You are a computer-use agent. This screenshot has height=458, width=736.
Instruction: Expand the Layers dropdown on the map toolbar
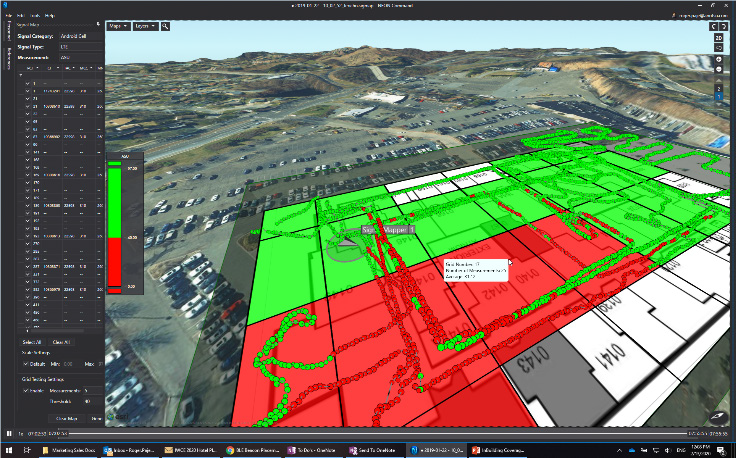(145, 26)
